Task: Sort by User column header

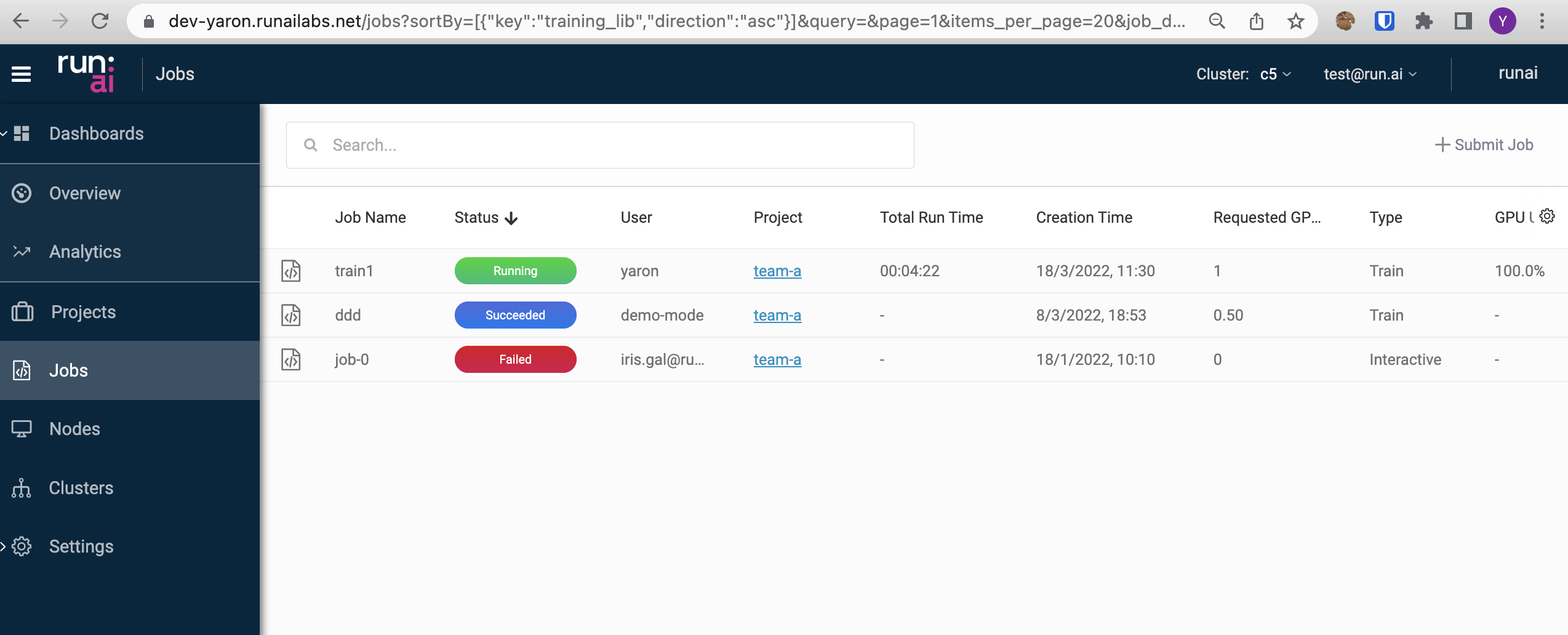Action: click(636, 217)
